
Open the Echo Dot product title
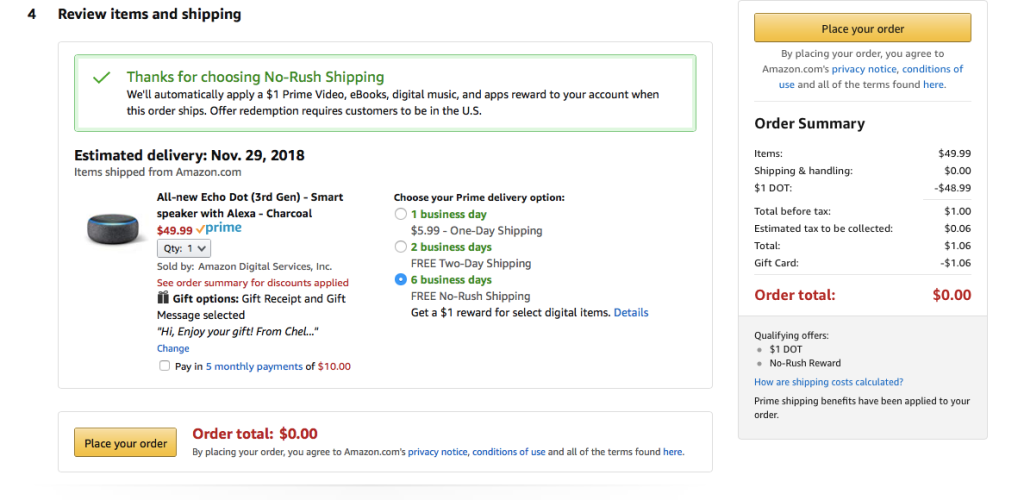[249, 205]
